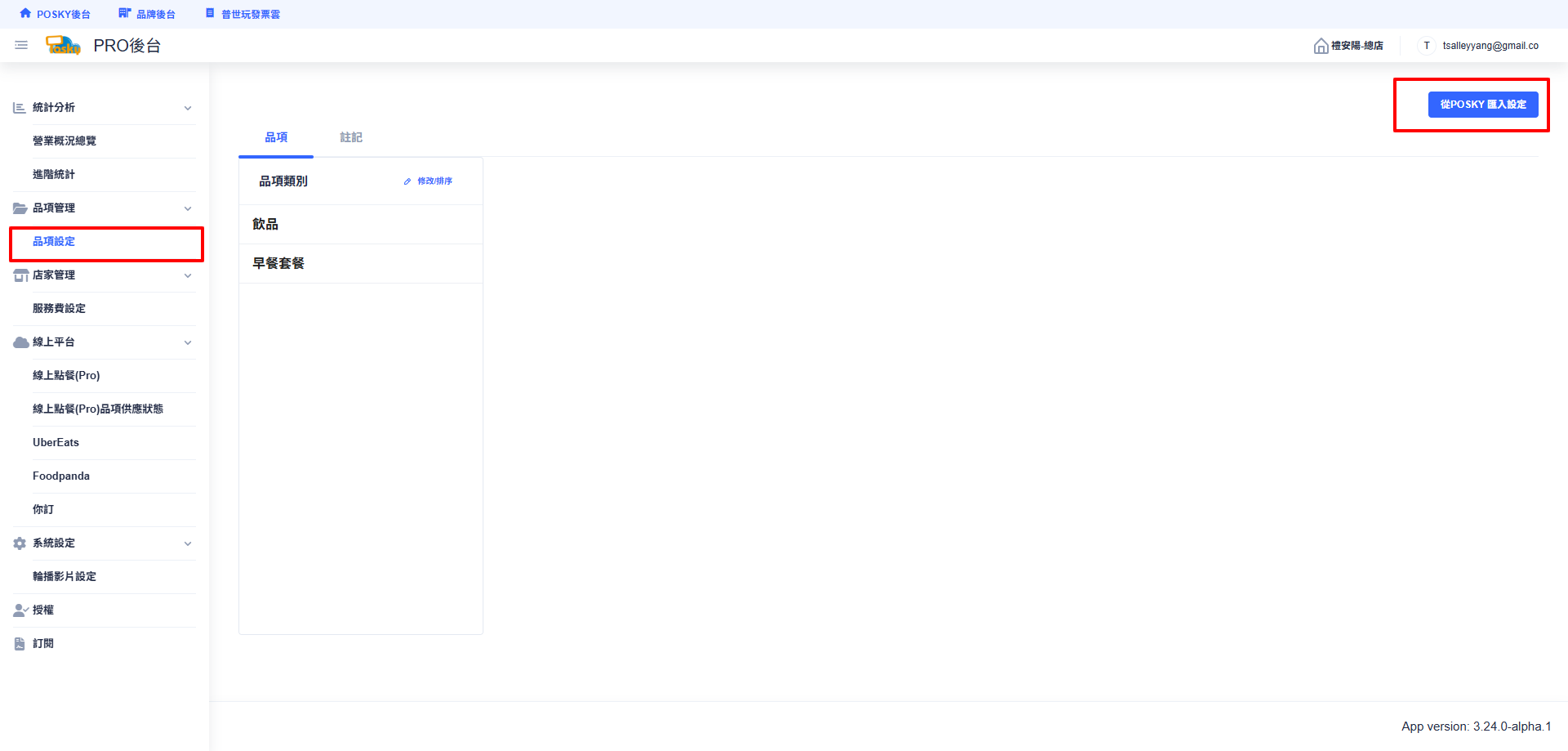Open the 品牌後台 link in top bar
The width and height of the screenshot is (1568, 751).
click(x=148, y=14)
